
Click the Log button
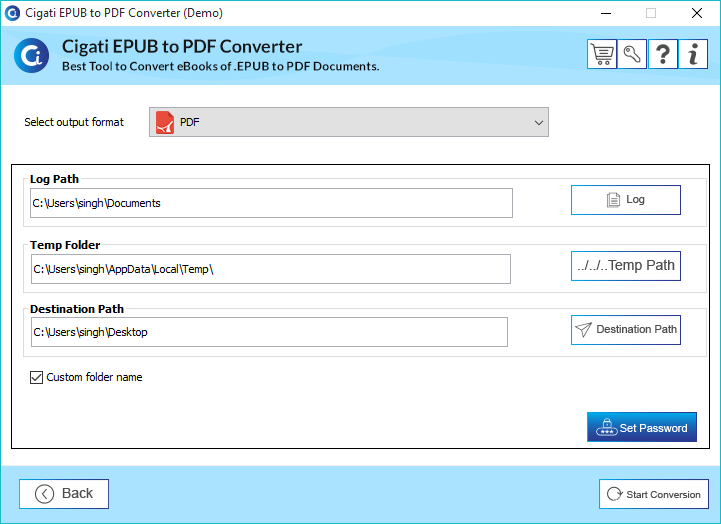626,200
